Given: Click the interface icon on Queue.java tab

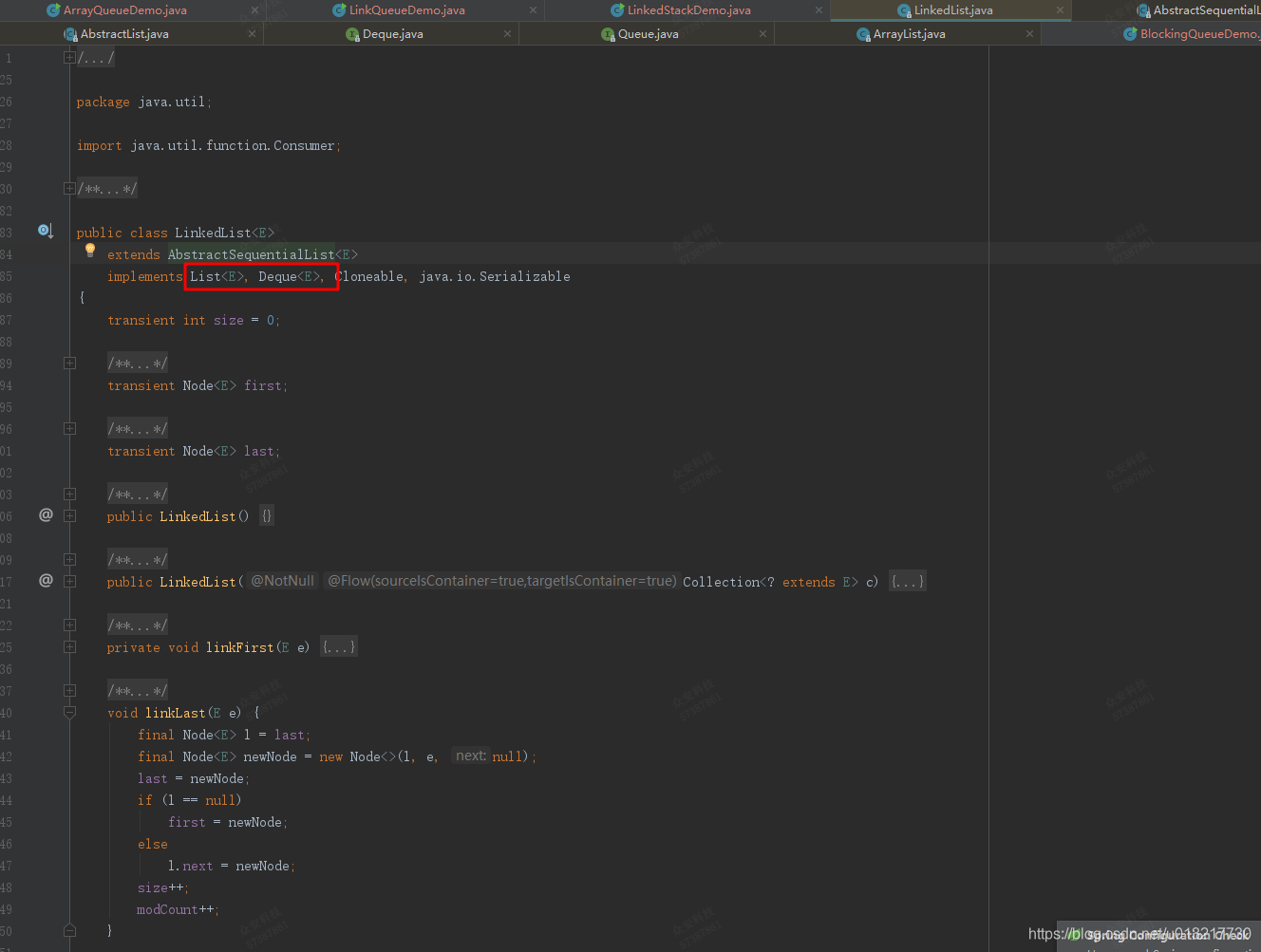Looking at the screenshot, I should pyautogui.click(x=608, y=34).
